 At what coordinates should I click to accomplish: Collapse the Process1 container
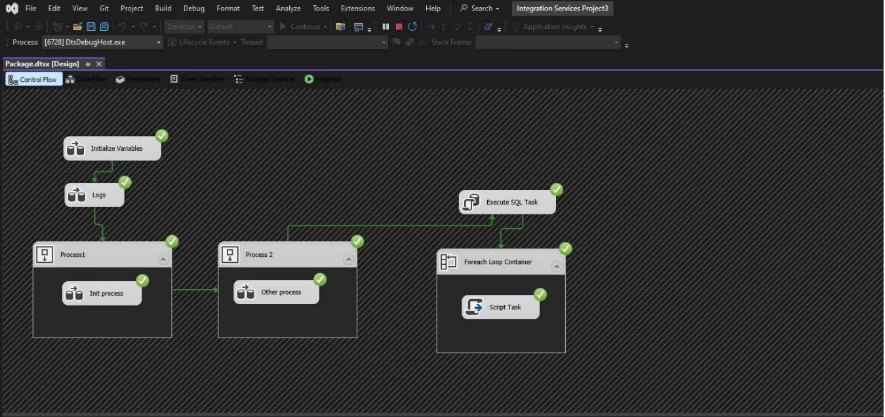pyautogui.click(x=163, y=260)
